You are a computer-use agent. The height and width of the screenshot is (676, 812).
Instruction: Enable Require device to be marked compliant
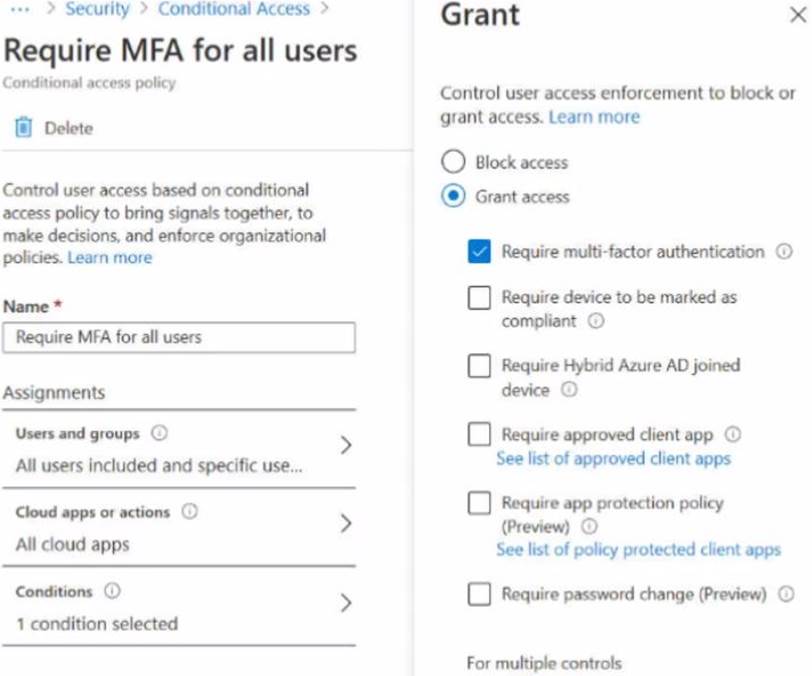pyautogui.click(x=479, y=298)
